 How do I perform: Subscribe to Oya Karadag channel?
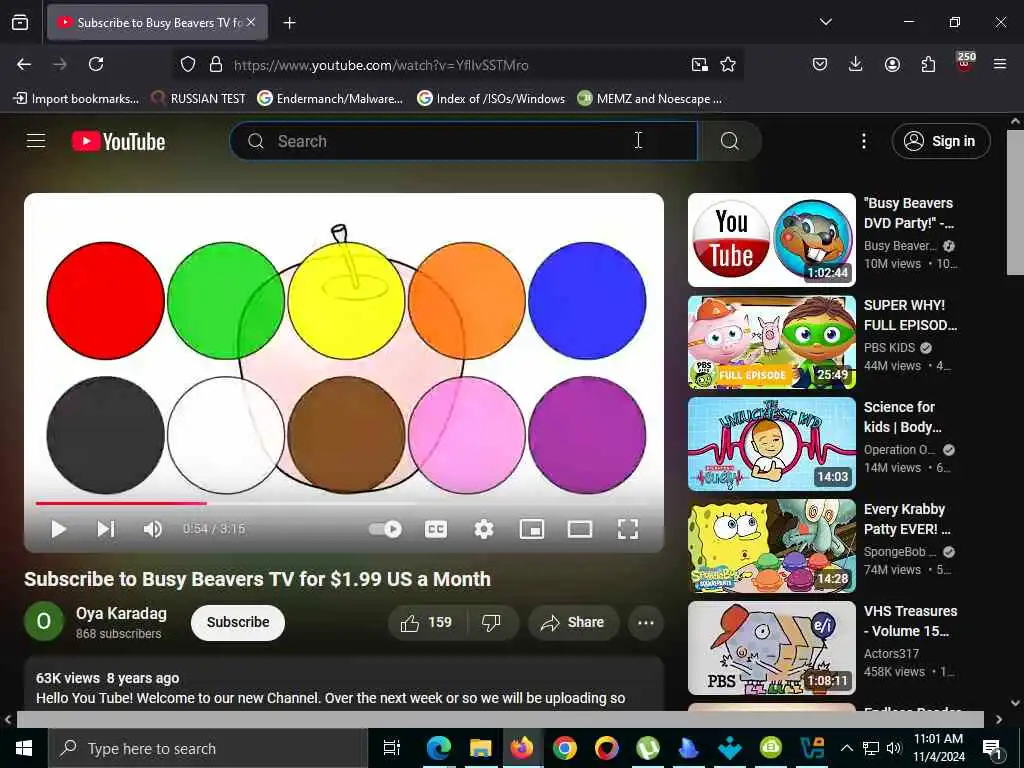coord(238,622)
